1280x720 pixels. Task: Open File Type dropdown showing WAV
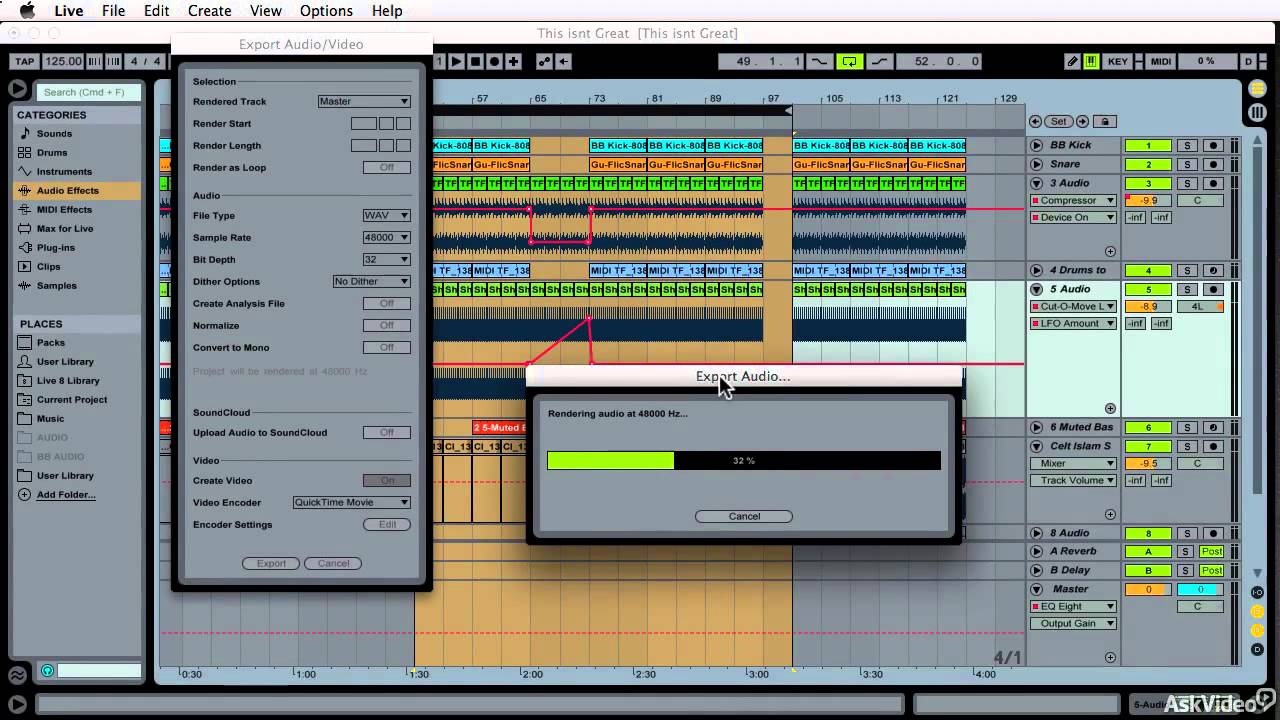[386, 215]
